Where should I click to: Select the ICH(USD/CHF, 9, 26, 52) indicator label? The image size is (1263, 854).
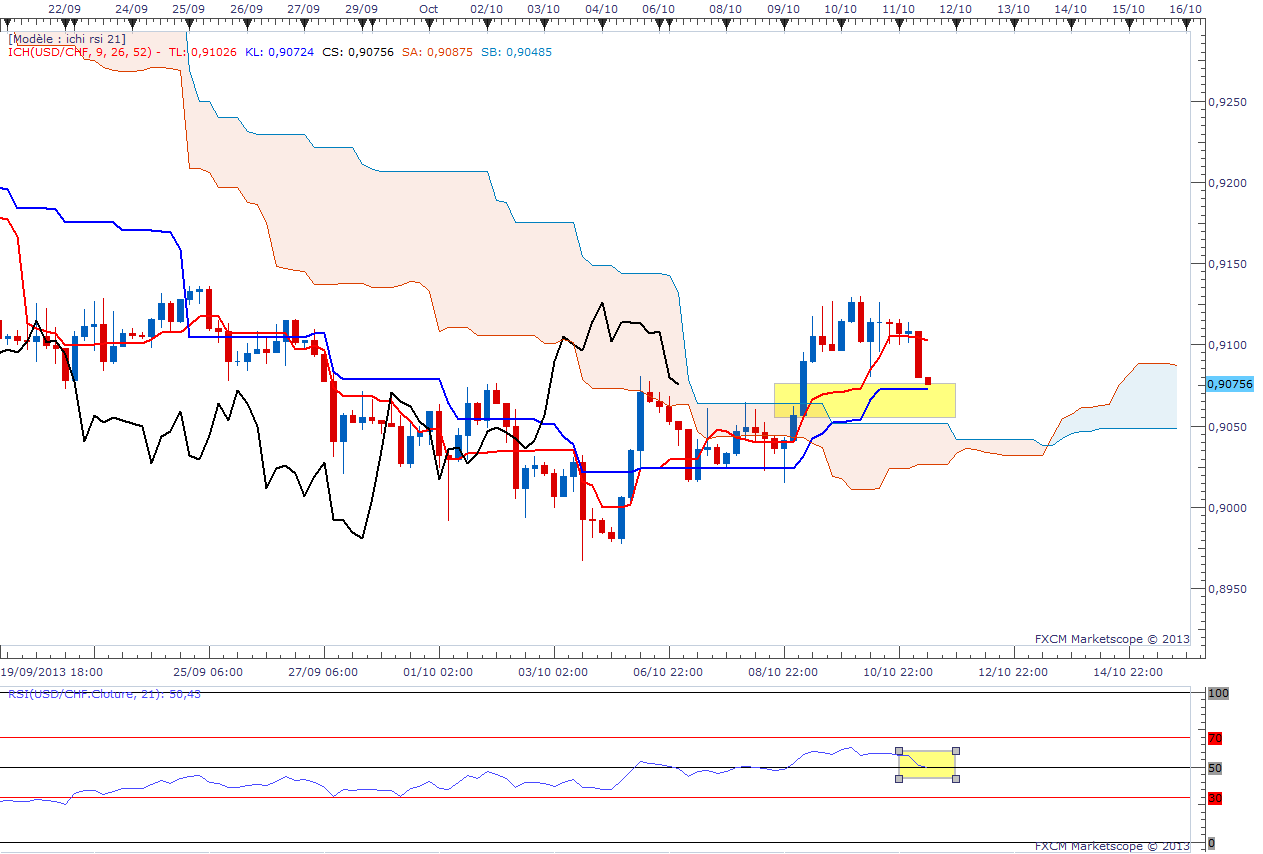[x=80, y=52]
